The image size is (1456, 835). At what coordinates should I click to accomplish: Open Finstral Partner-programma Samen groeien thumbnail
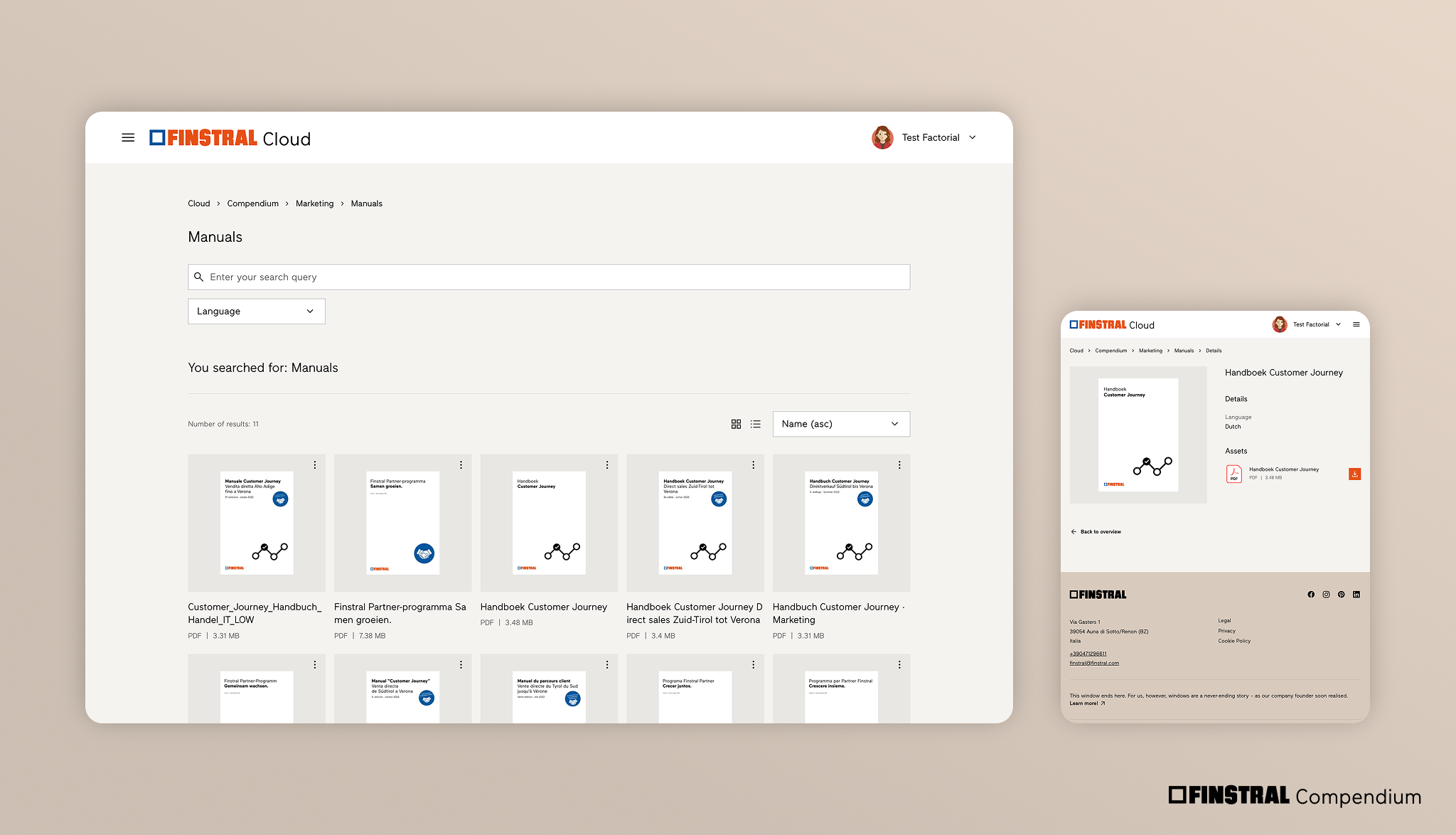(x=402, y=523)
